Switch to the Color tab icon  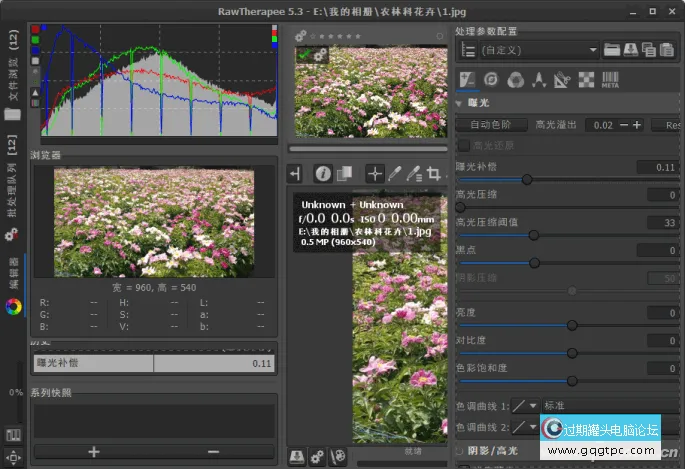pyautogui.click(x=514, y=80)
